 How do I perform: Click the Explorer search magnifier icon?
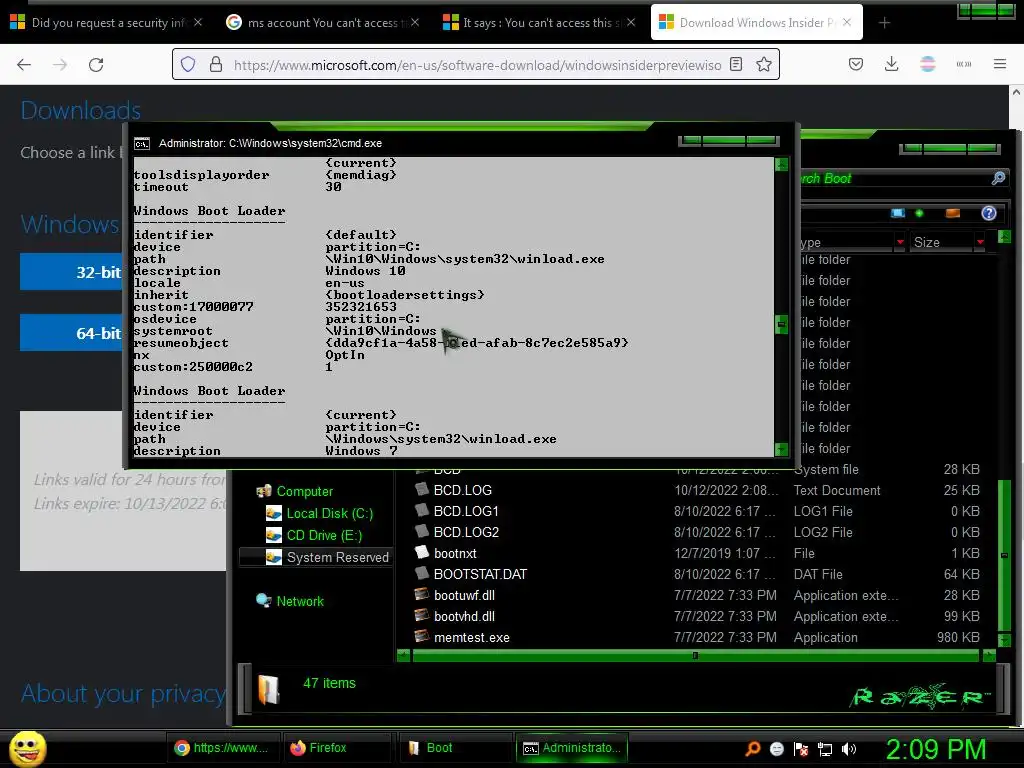point(998,178)
